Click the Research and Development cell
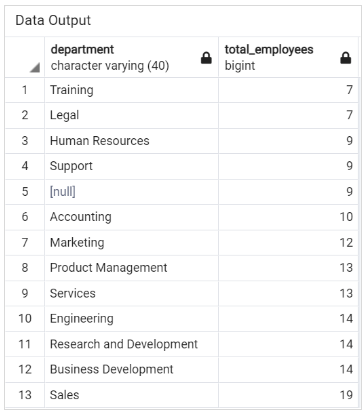This screenshot has height=415, width=364. pyautogui.click(x=131, y=344)
